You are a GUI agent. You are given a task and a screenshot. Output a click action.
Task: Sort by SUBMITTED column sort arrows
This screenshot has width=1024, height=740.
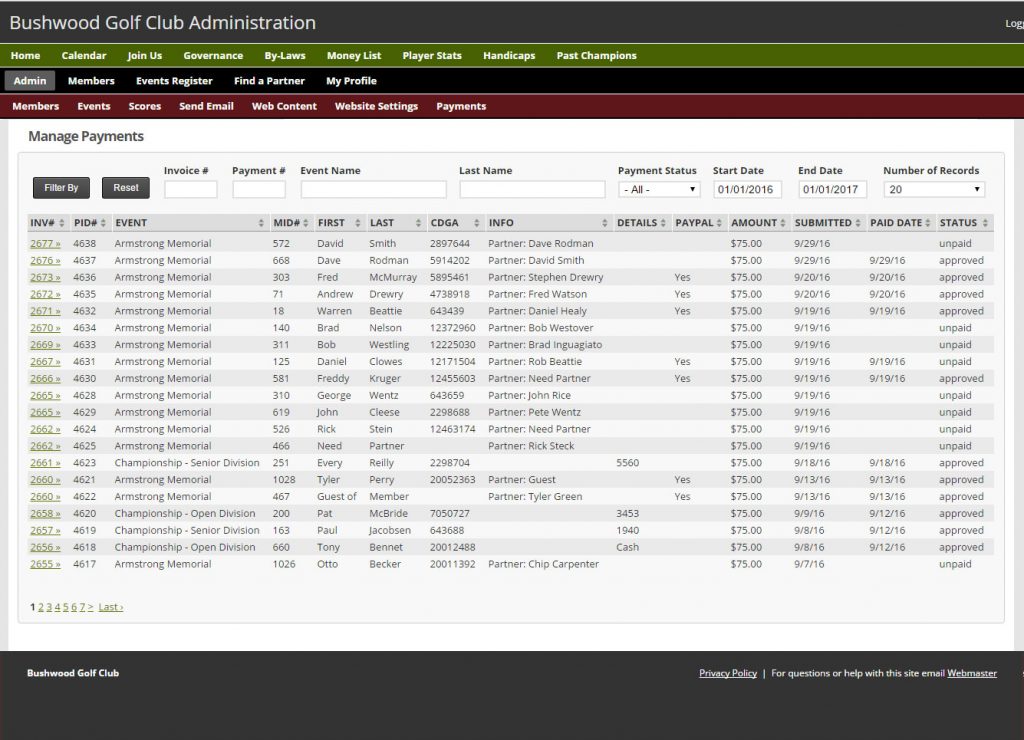(x=857, y=223)
